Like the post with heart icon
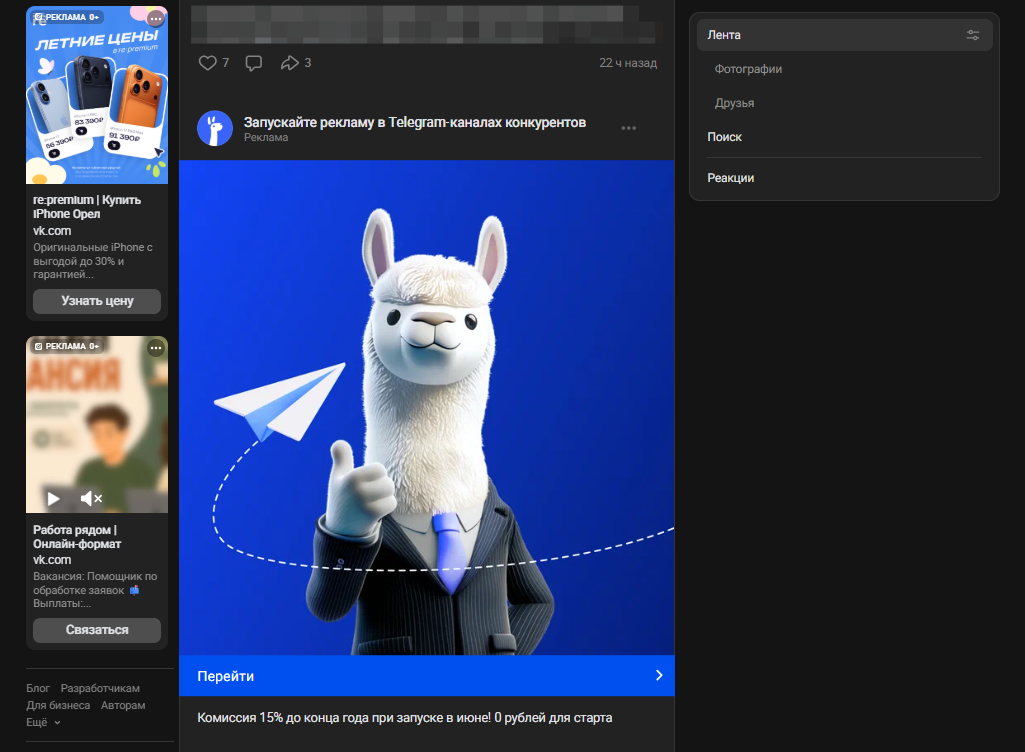 point(208,63)
